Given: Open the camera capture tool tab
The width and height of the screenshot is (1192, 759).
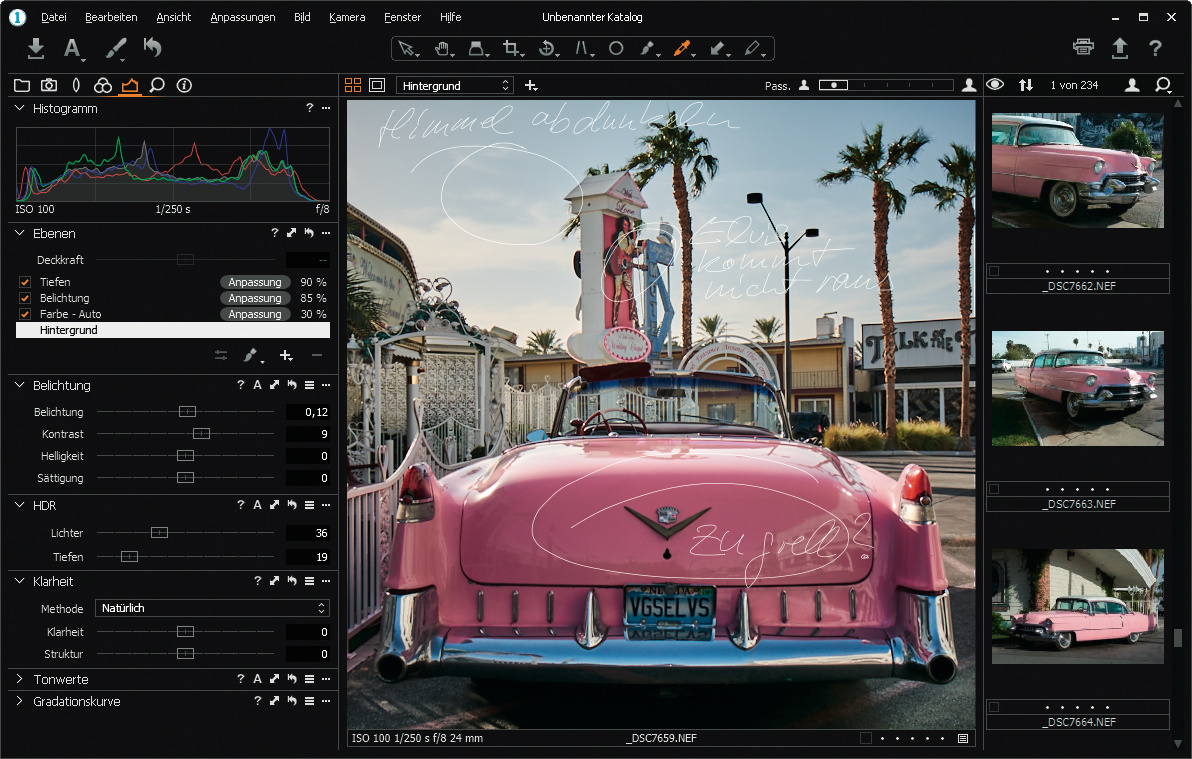Looking at the screenshot, I should pyautogui.click(x=48, y=85).
